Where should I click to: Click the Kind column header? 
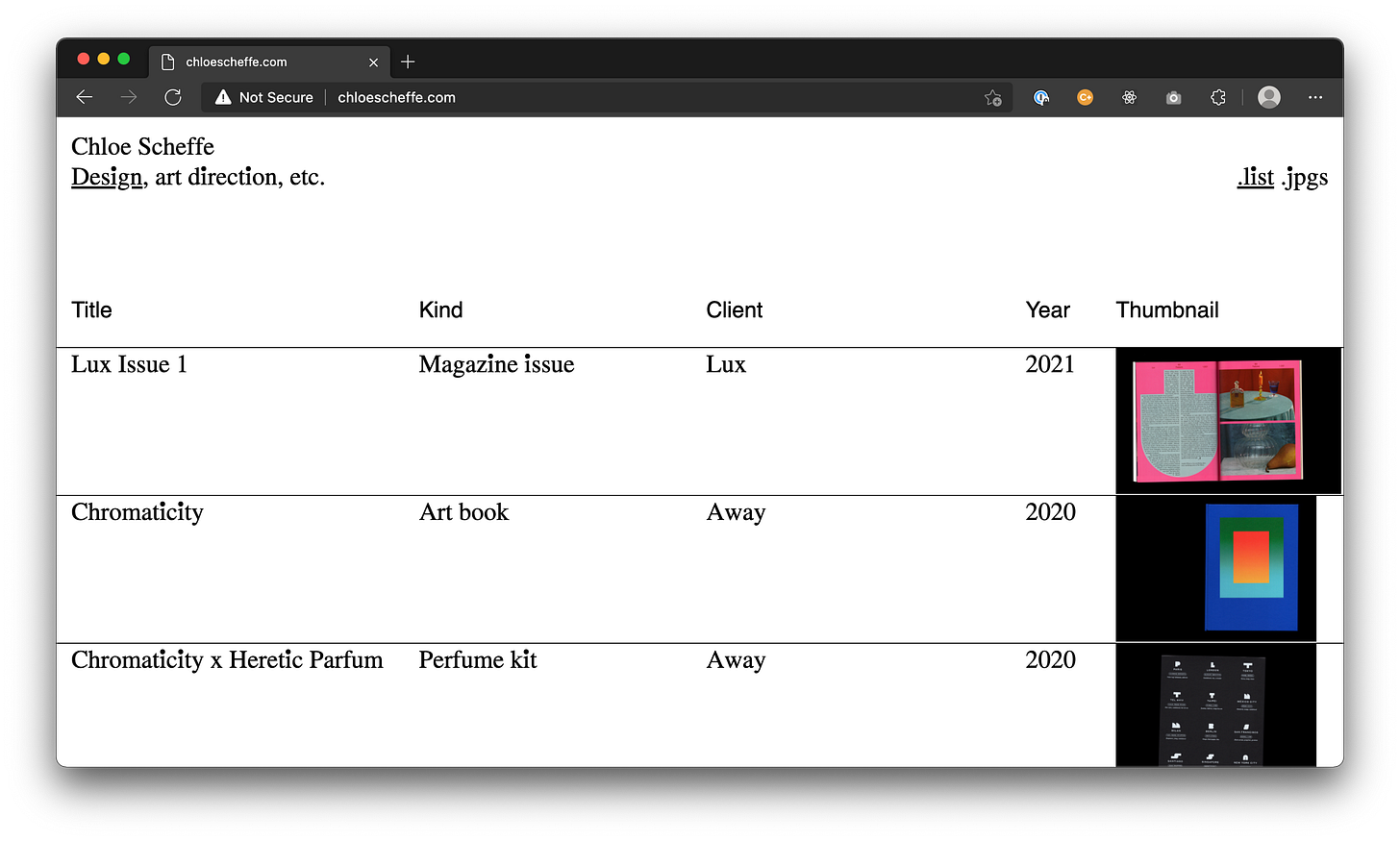pos(440,309)
